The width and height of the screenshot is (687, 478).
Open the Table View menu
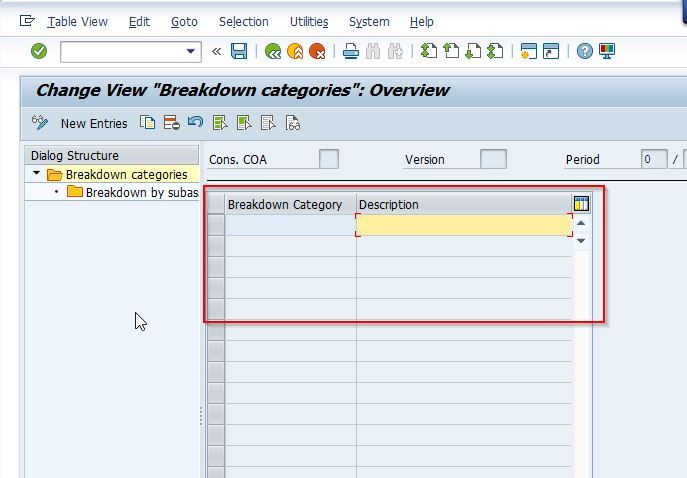[x=78, y=21]
